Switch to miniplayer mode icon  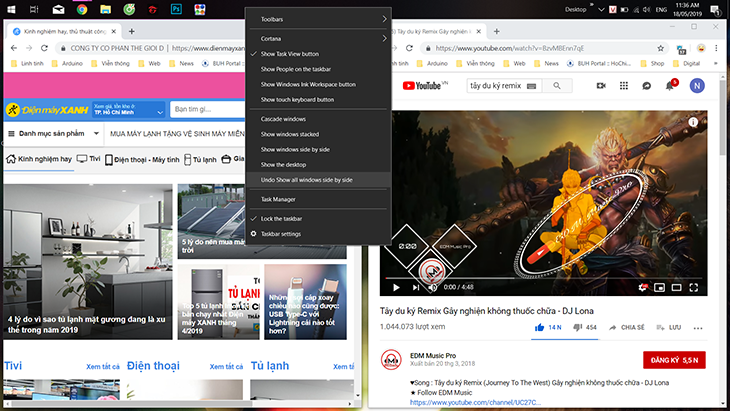tap(659, 287)
